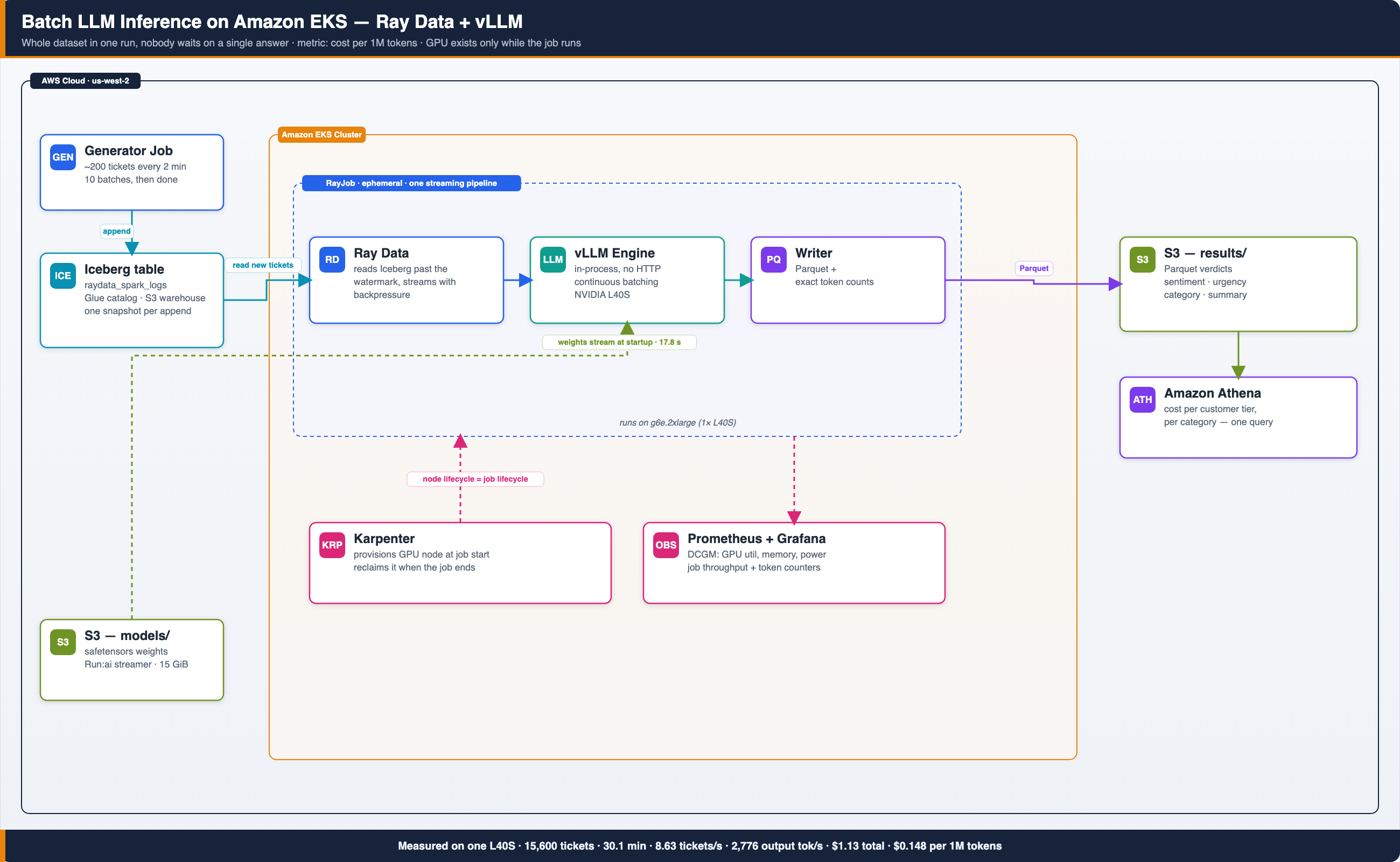Click 'exact token counts' in Writer box
Image resolution: width=1400 pixels, height=862 pixels.
(835, 282)
